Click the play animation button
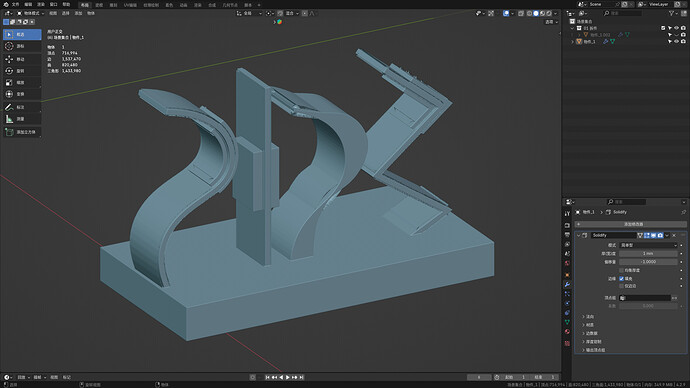The width and height of the screenshot is (690, 388). [288, 377]
